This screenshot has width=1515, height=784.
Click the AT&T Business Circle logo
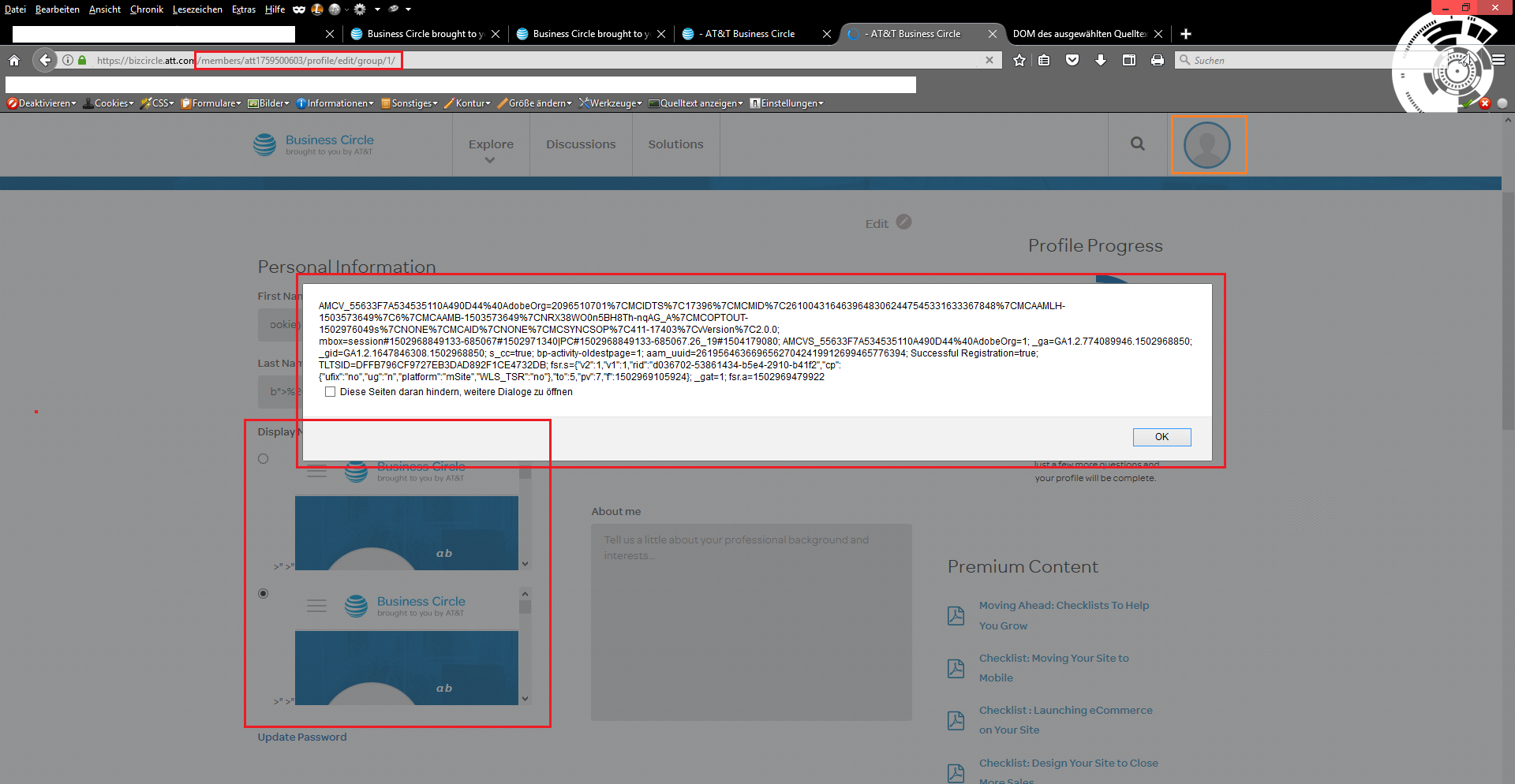click(313, 144)
